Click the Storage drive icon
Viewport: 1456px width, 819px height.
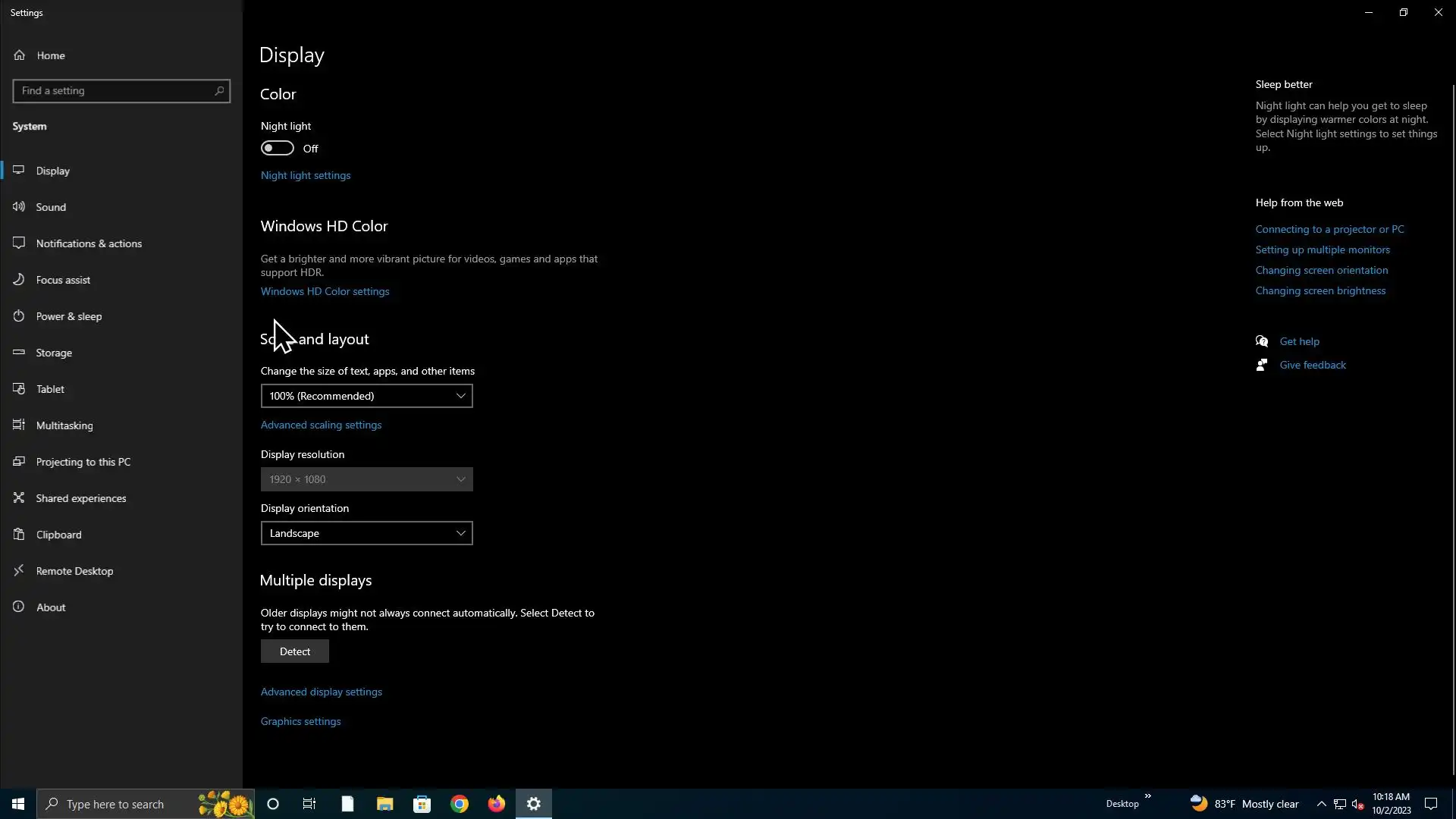(x=19, y=352)
